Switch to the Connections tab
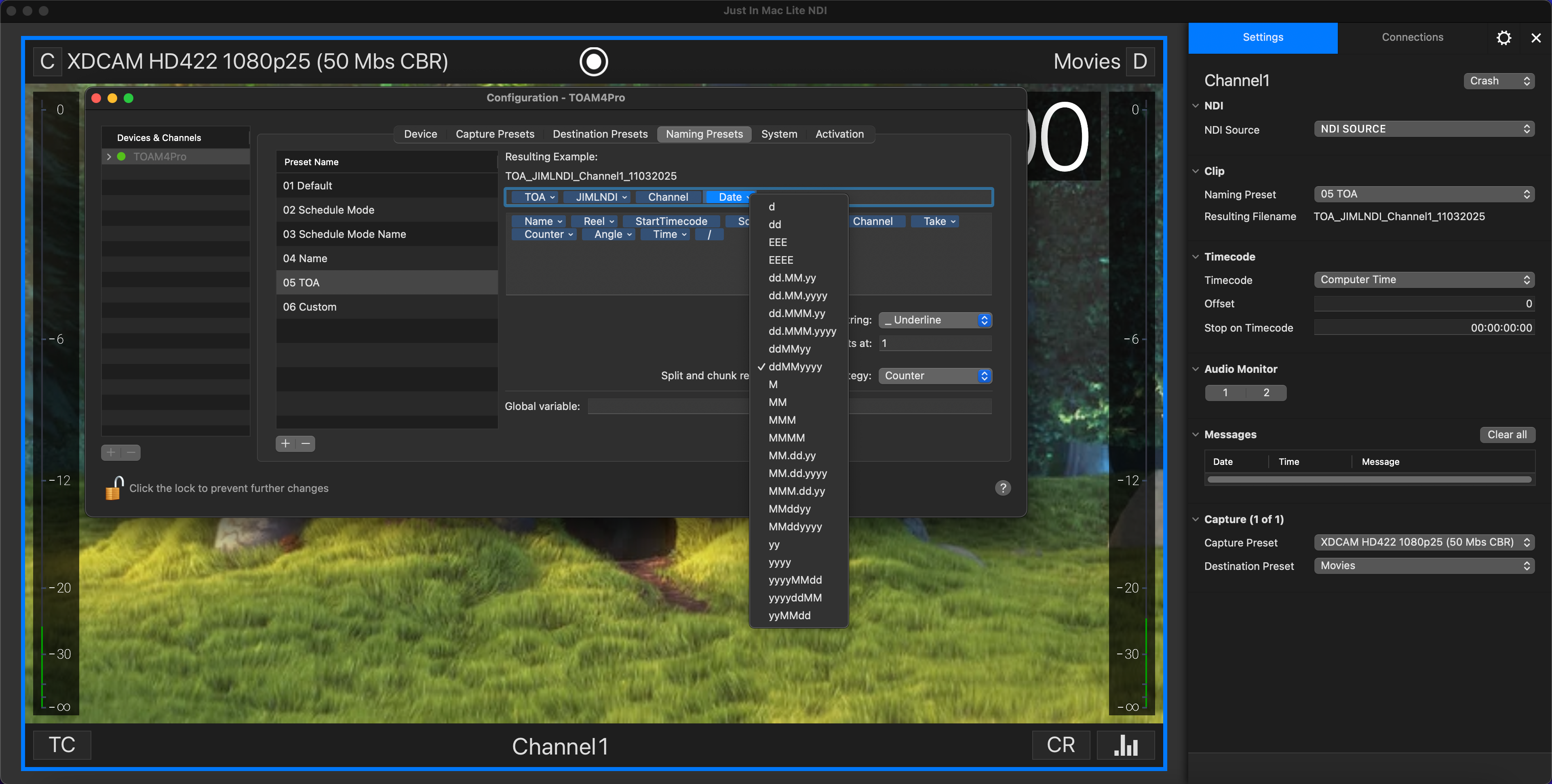 1412,37
